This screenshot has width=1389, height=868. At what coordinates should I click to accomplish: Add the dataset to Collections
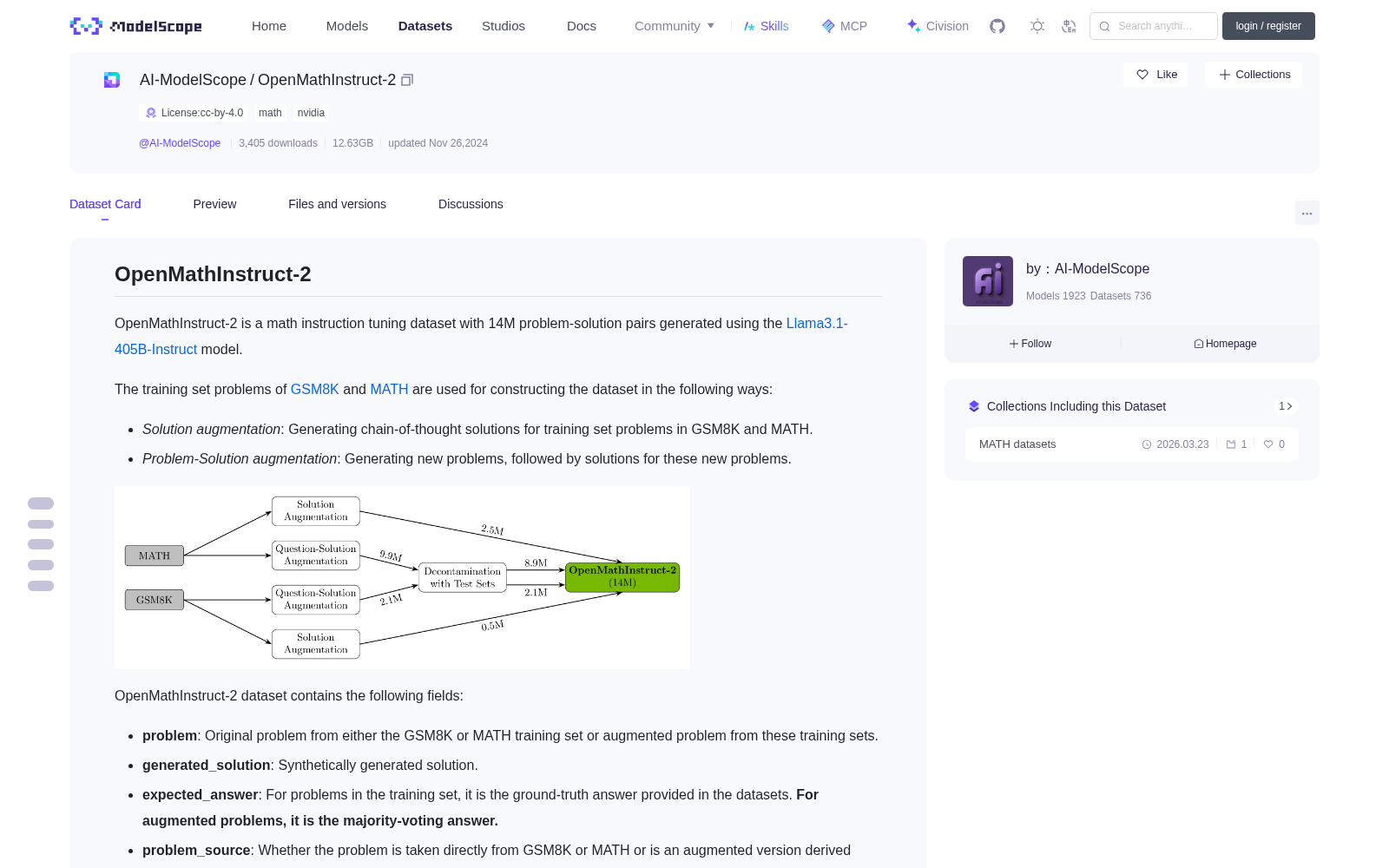[x=1254, y=75]
